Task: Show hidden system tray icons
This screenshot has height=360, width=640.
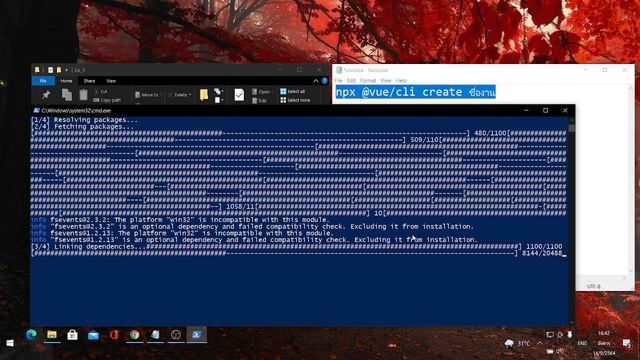Action: click(540, 343)
